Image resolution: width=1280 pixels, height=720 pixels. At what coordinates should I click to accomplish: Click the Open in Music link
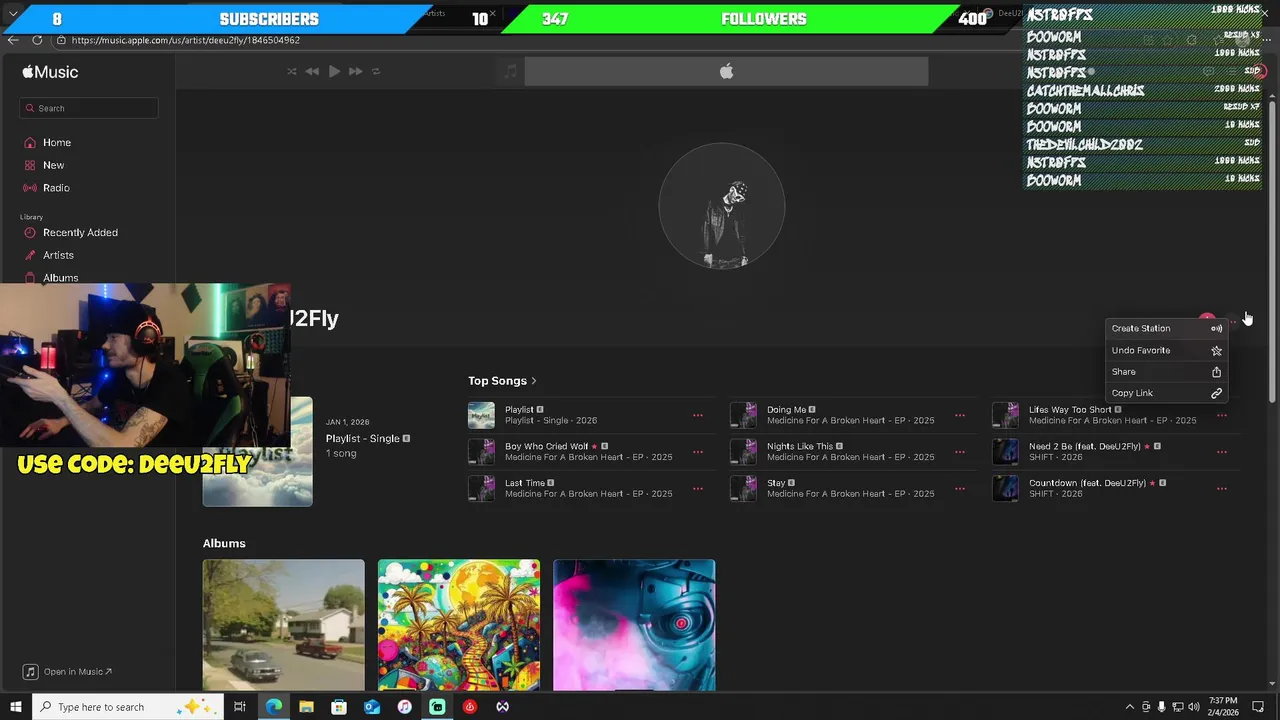tap(68, 672)
